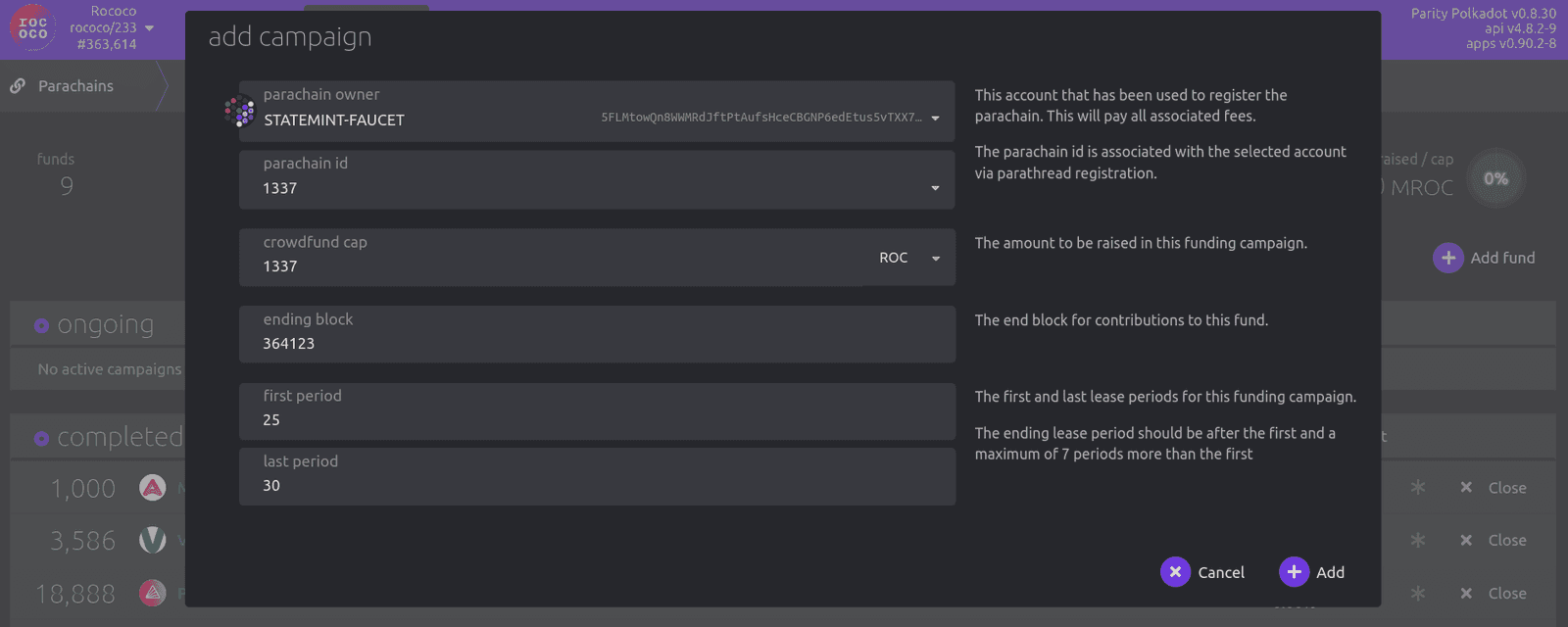
Task: Click the token icon beside 18,888
Action: click(x=153, y=593)
